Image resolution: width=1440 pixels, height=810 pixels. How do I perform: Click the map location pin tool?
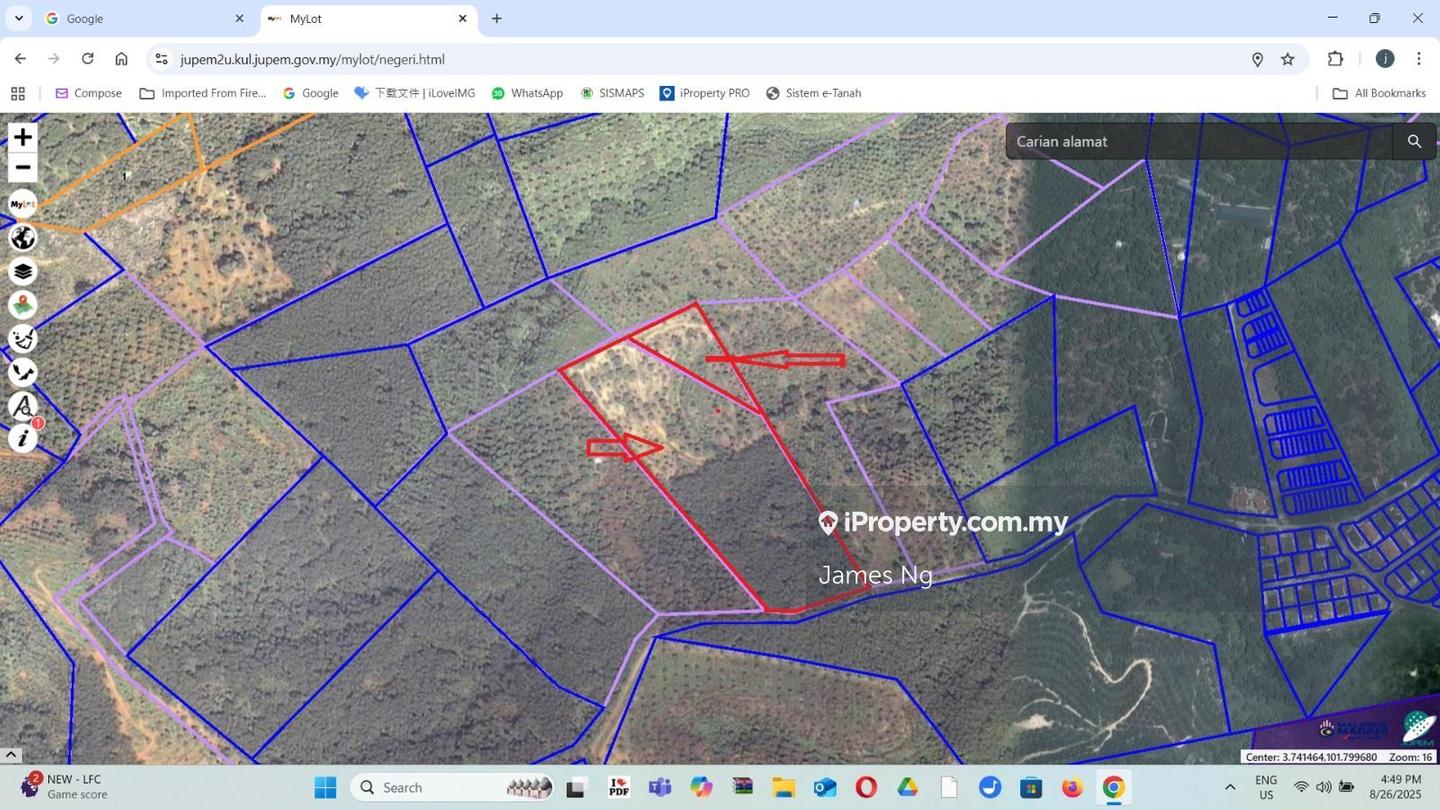click(22, 305)
